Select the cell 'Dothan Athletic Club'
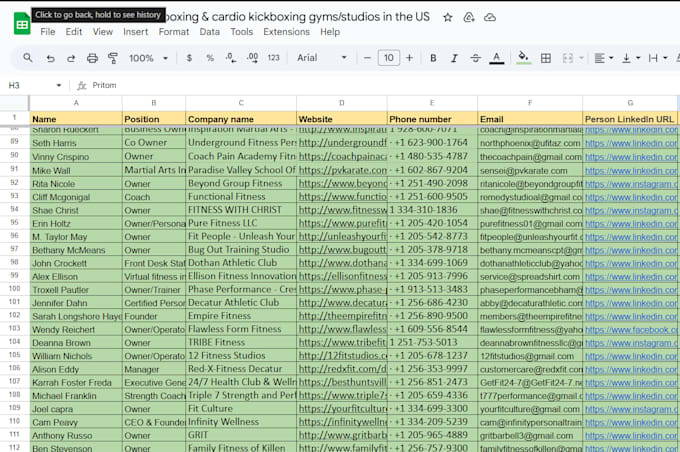Viewport: 680px width, 452px height. tap(241, 263)
